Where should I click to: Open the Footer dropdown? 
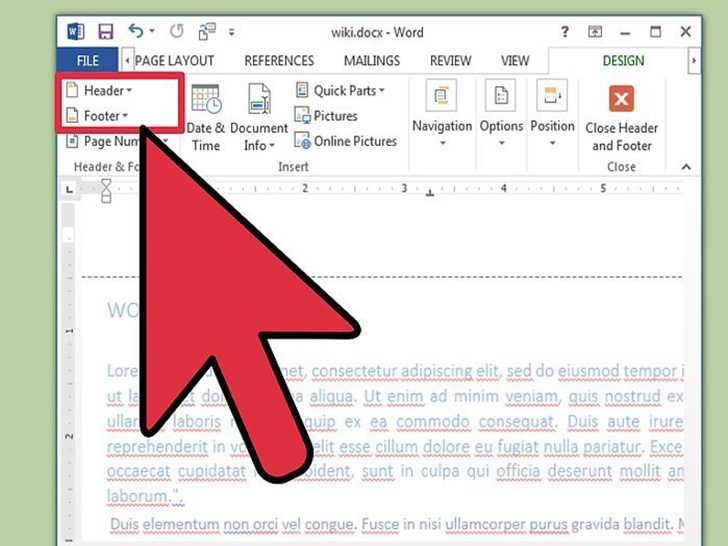98,115
